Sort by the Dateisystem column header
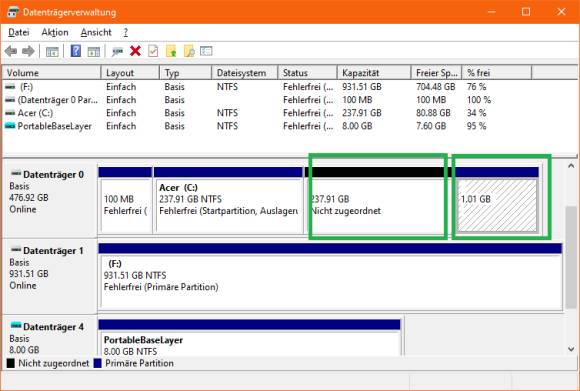 [245, 73]
